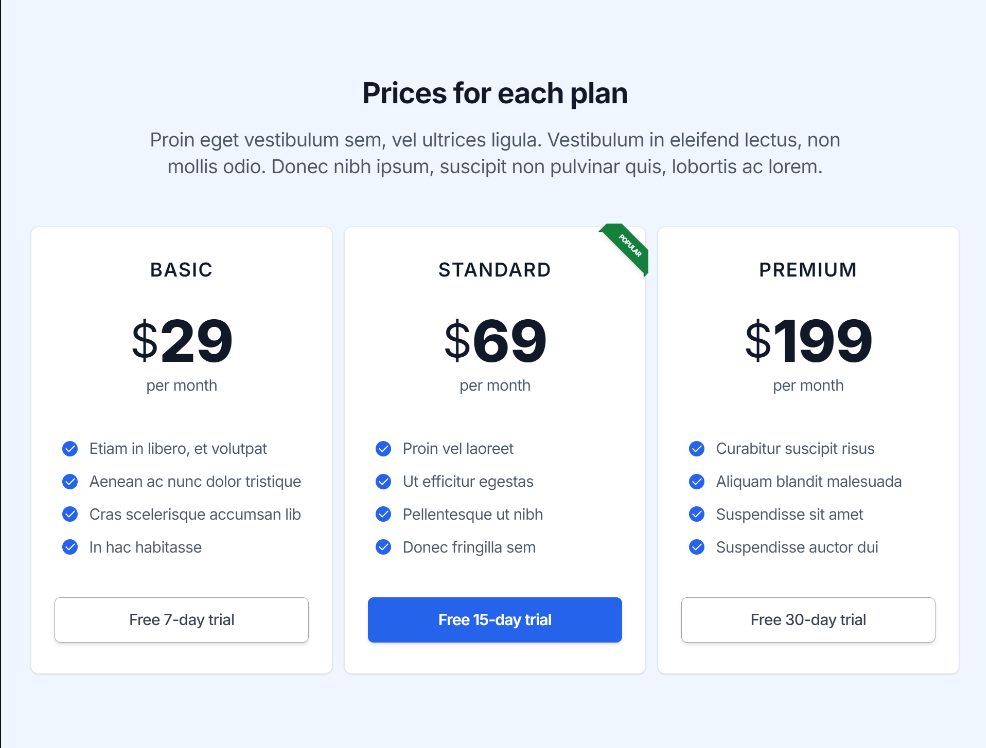
Task: Click the green Popular ribbon badge
Action: tap(627, 246)
